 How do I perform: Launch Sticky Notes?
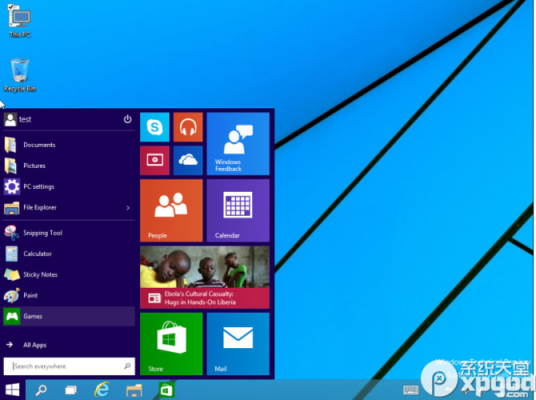pyautogui.click(x=69, y=275)
